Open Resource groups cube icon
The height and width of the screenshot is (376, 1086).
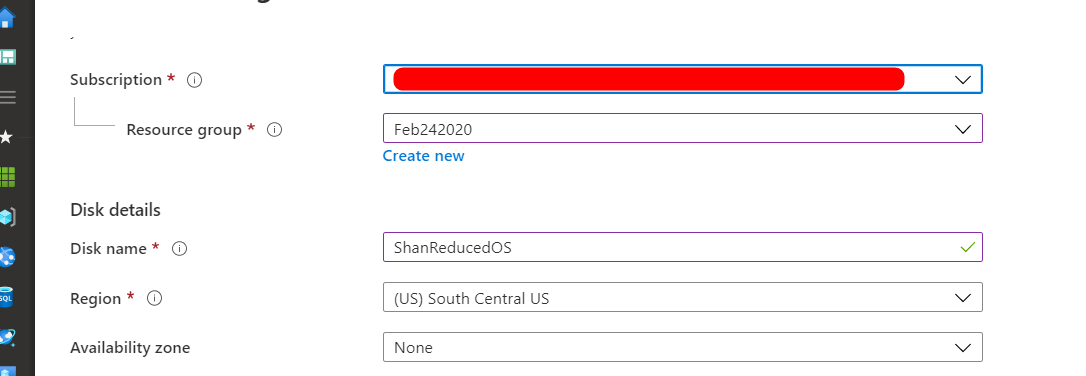coord(8,217)
